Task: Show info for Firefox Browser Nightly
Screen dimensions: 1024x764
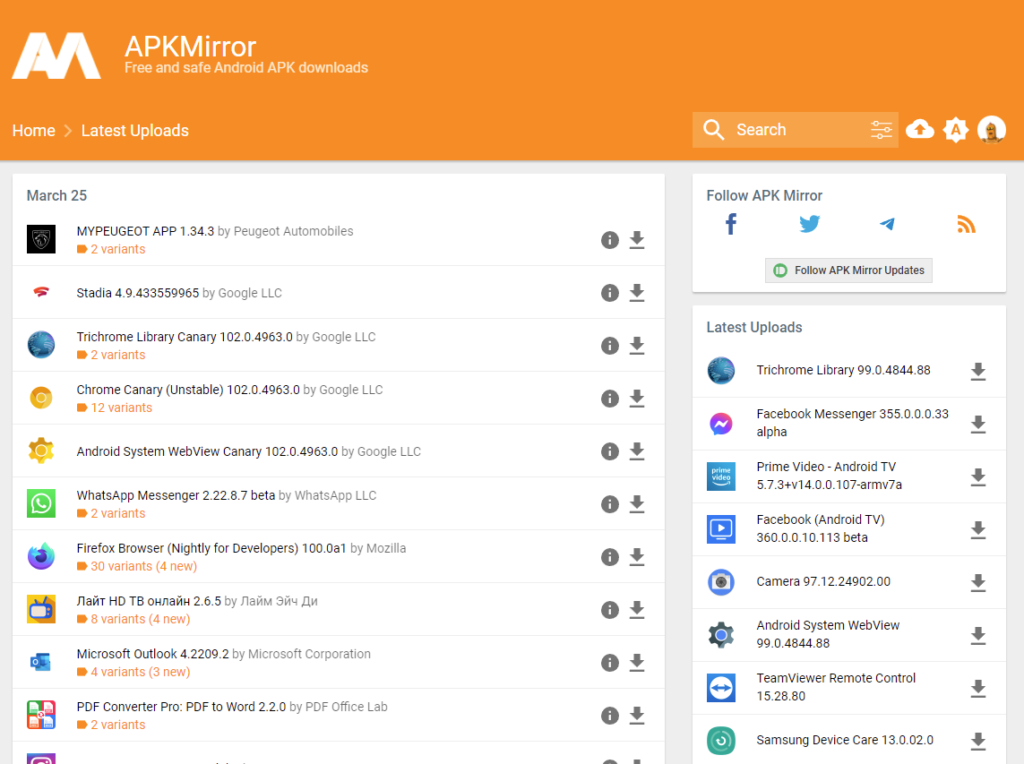Action: point(610,558)
